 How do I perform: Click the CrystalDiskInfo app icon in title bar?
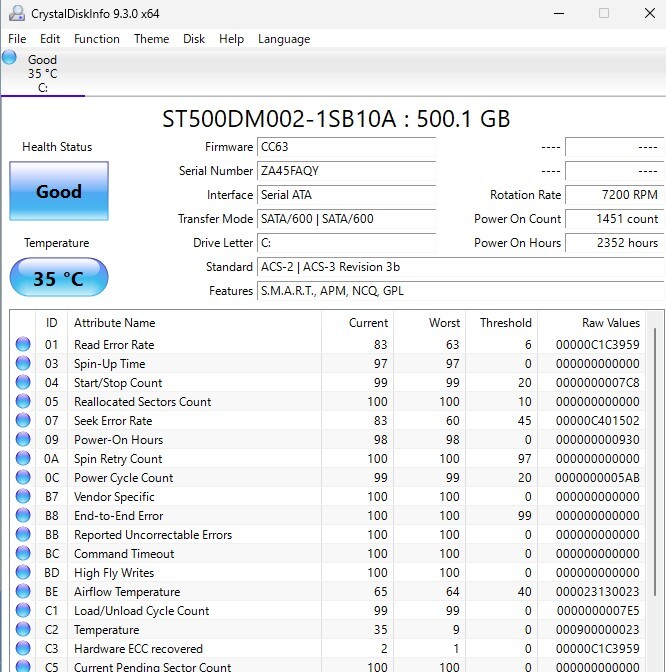click(x=15, y=14)
